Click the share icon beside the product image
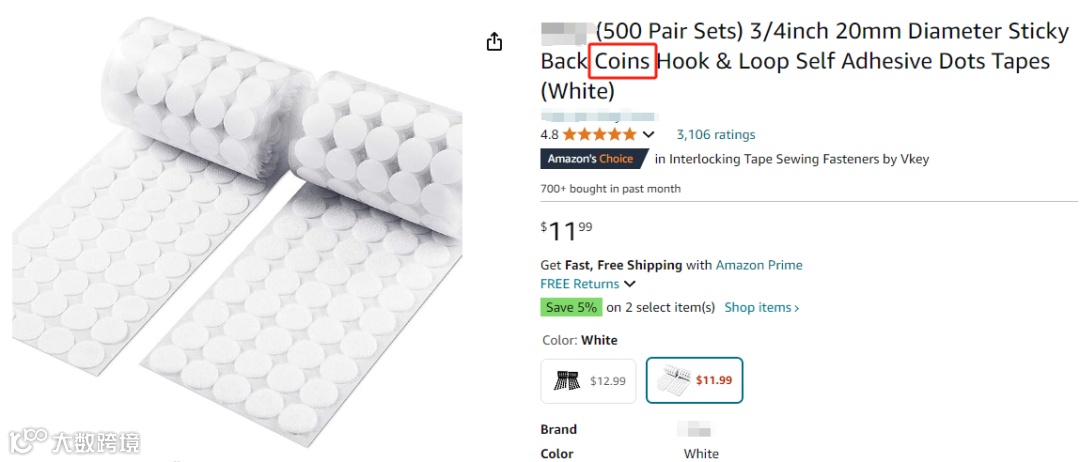The image size is (1080, 462). pos(494,42)
